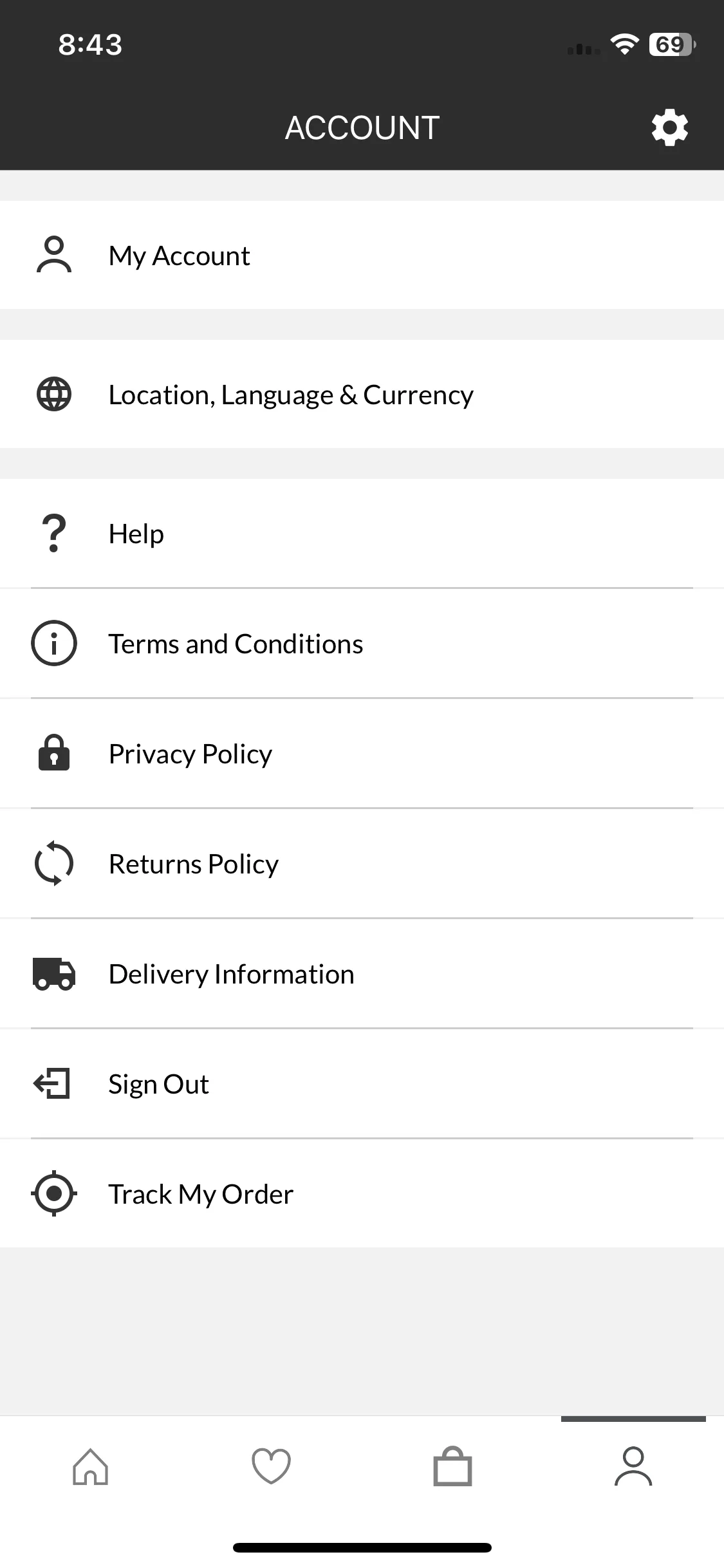The width and height of the screenshot is (724, 1568).
Task: Tap the sign out arrow icon
Action: 51,1083
